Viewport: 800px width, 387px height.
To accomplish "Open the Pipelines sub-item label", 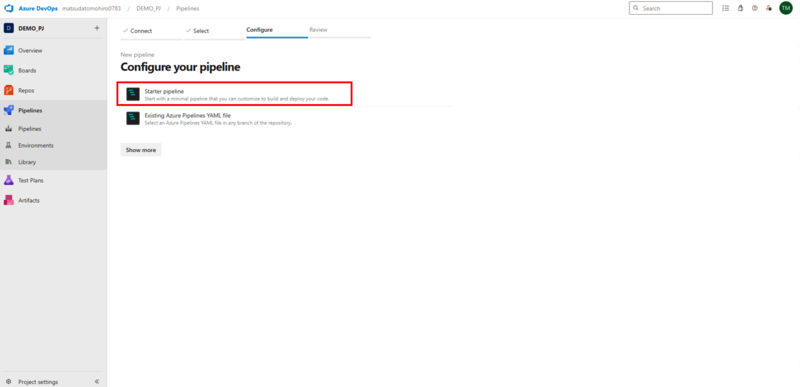I will (30, 129).
